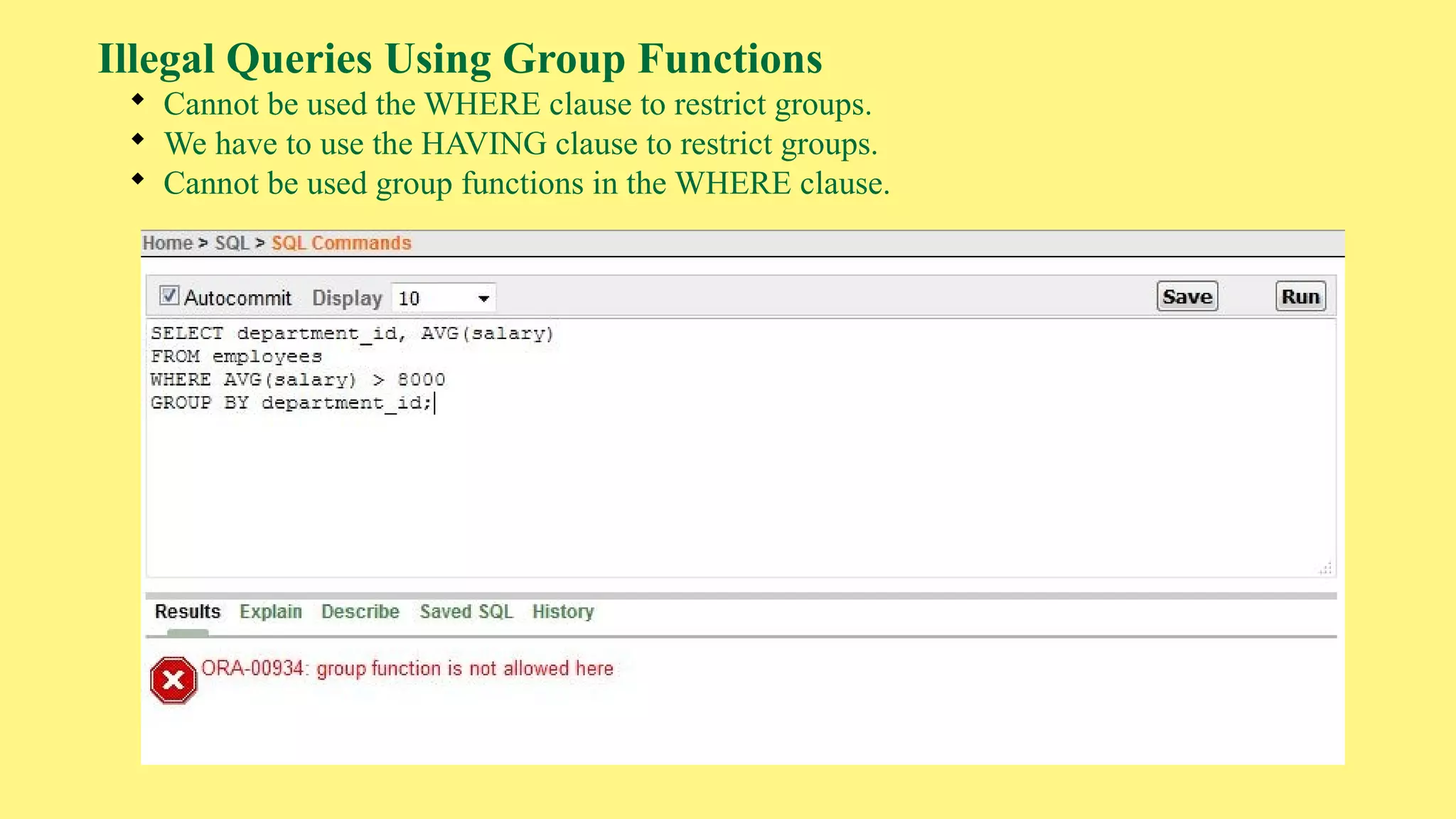
Task: Click the red error stop icon
Action: coord(173,680)
